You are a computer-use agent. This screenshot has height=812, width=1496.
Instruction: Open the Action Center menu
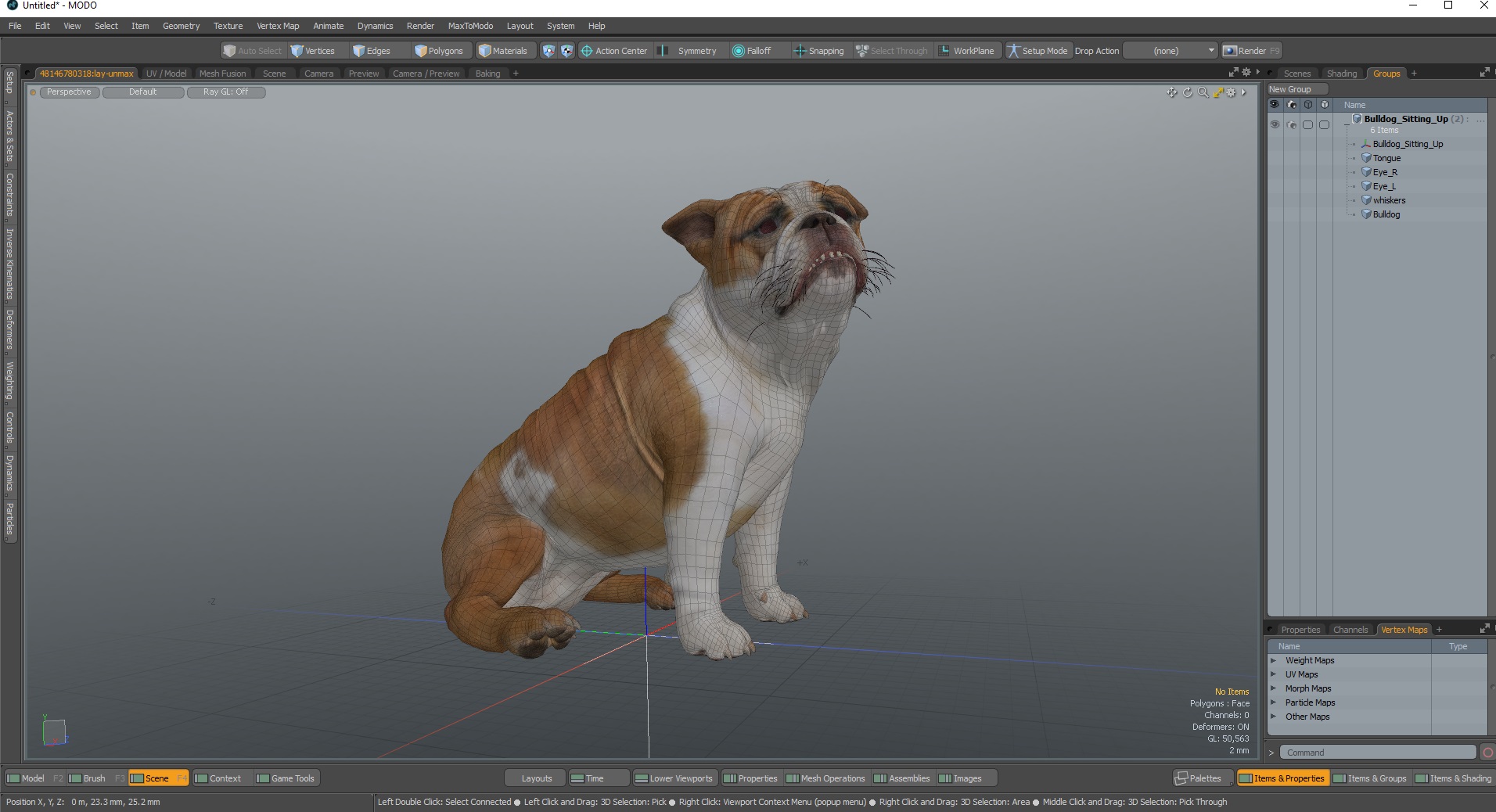coord(614,51)
